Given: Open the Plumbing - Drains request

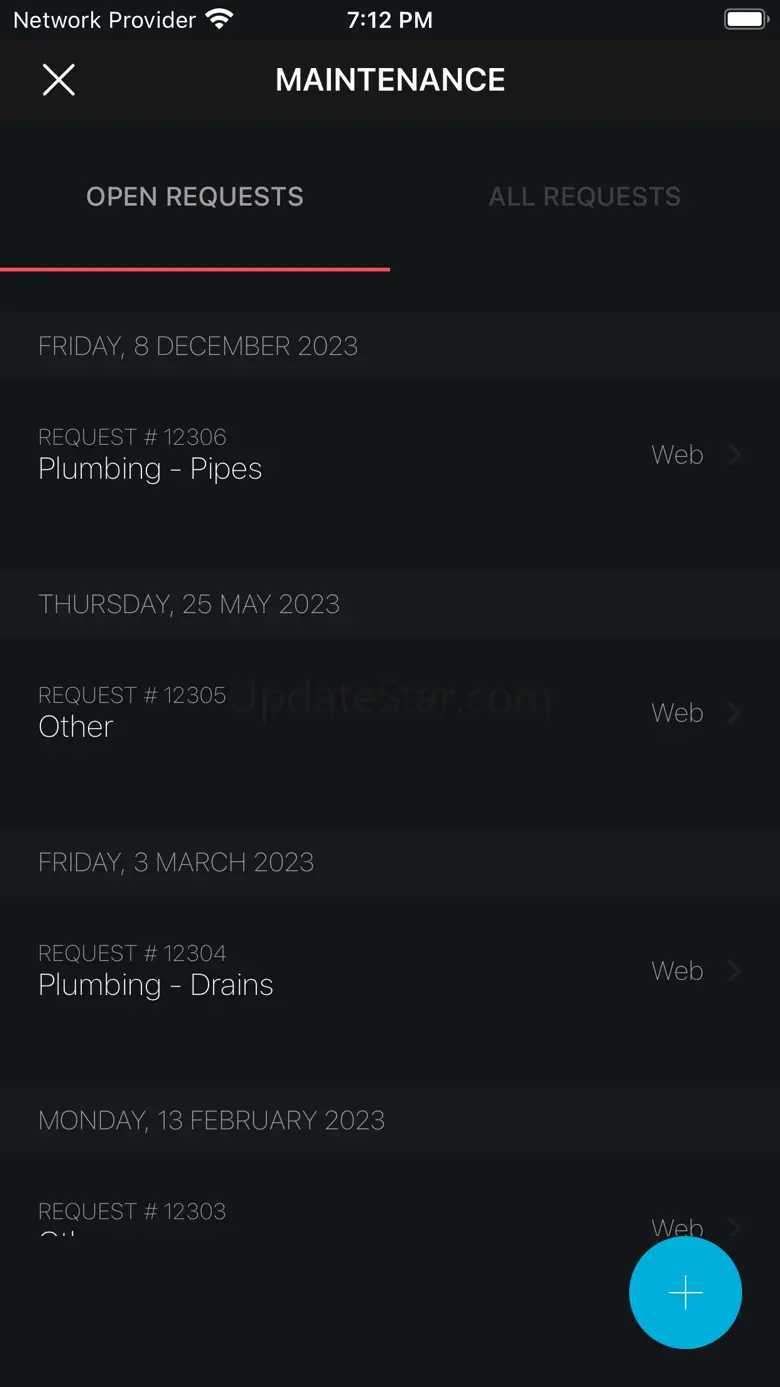Looking at the screenshot, I should pos(156,985).
